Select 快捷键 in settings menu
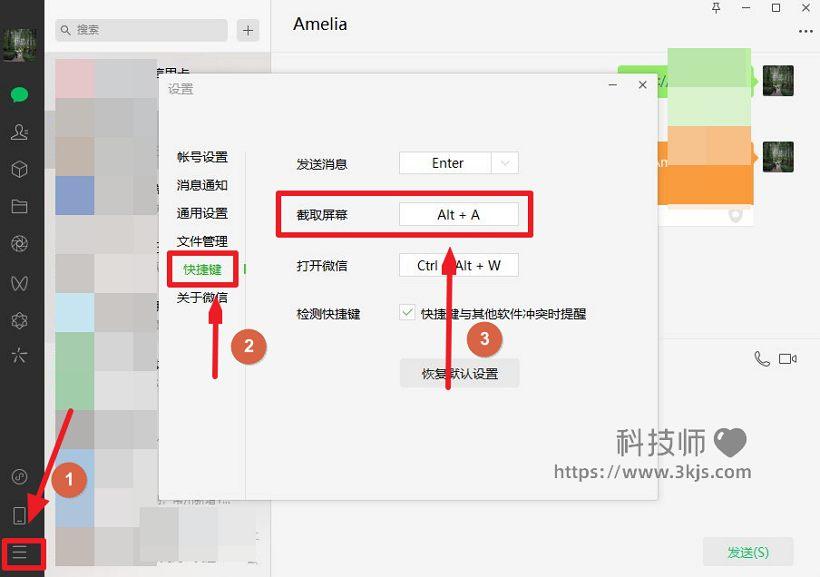Viewport: 820px width, 577px height. coord(202,269)
